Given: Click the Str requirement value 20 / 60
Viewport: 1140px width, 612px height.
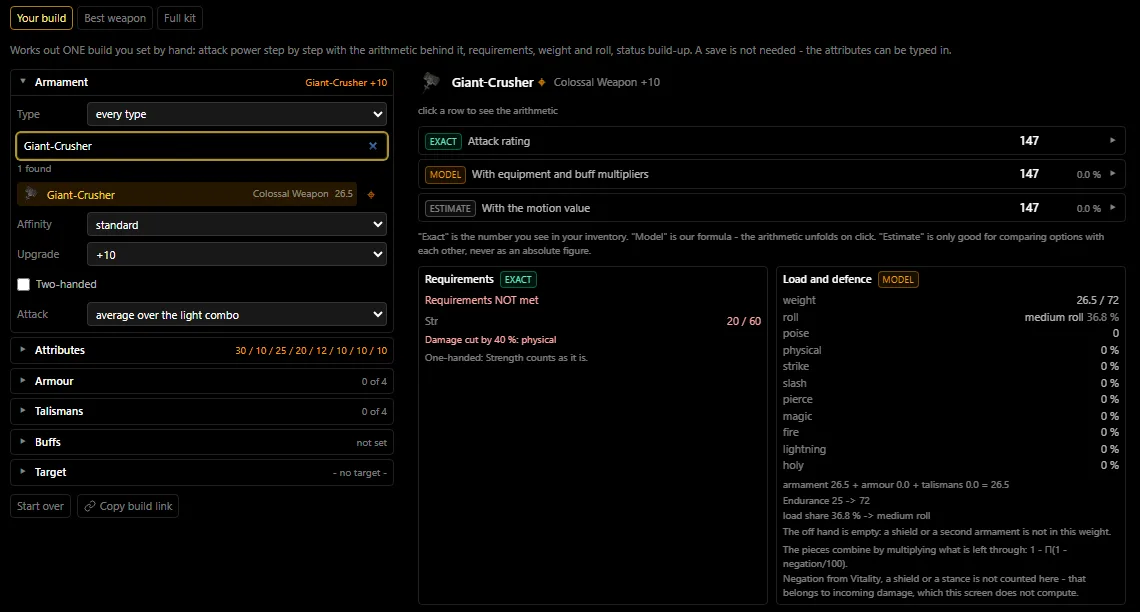Looking at the screenshot, I should coord(744,321).
